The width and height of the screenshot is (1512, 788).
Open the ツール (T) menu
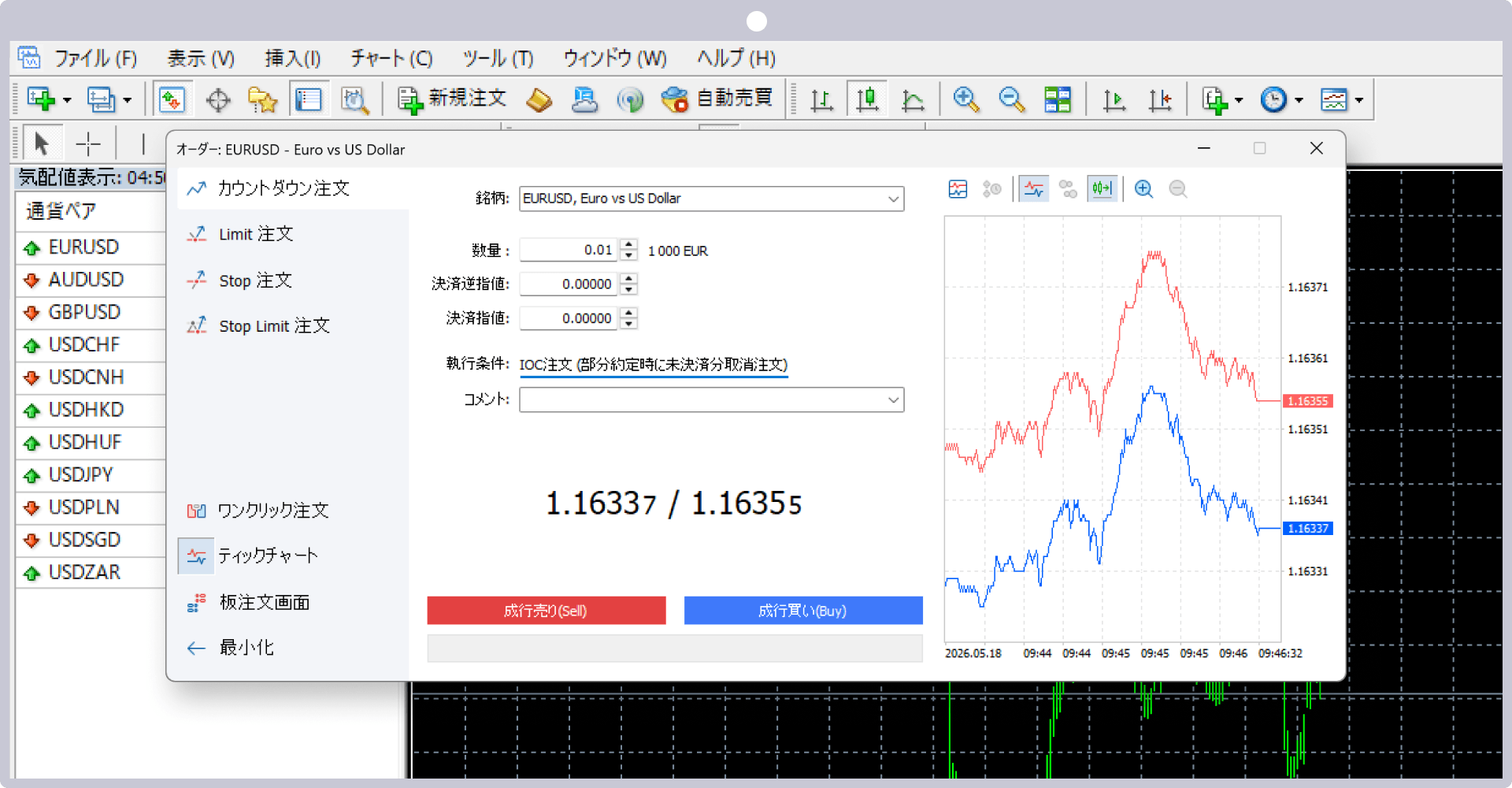(498, 58)
